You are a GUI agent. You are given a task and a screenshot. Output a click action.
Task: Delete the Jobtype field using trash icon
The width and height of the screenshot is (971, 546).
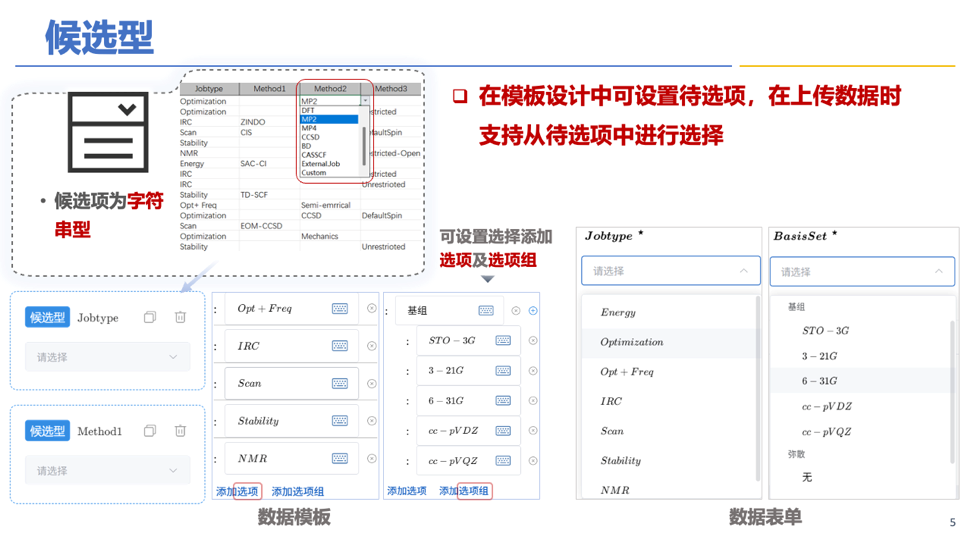[x=180, y=317]
